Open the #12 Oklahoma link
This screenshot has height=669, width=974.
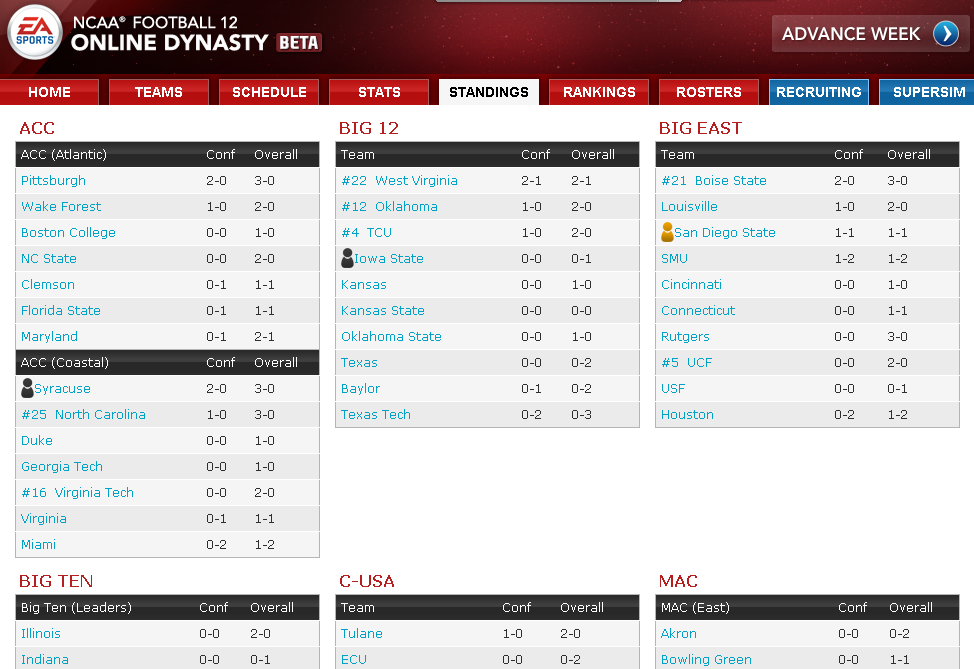click(x=389, y=207)
